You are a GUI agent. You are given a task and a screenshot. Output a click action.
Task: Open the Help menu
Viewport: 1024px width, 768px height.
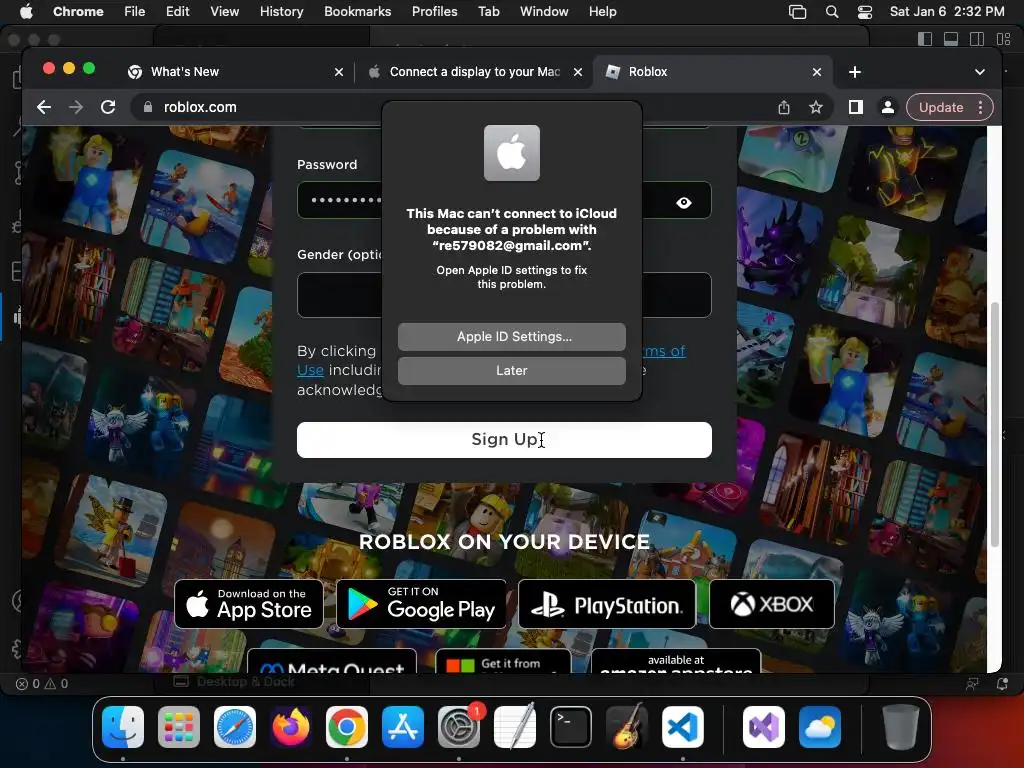pyautogui.click(x=602, y=11)
